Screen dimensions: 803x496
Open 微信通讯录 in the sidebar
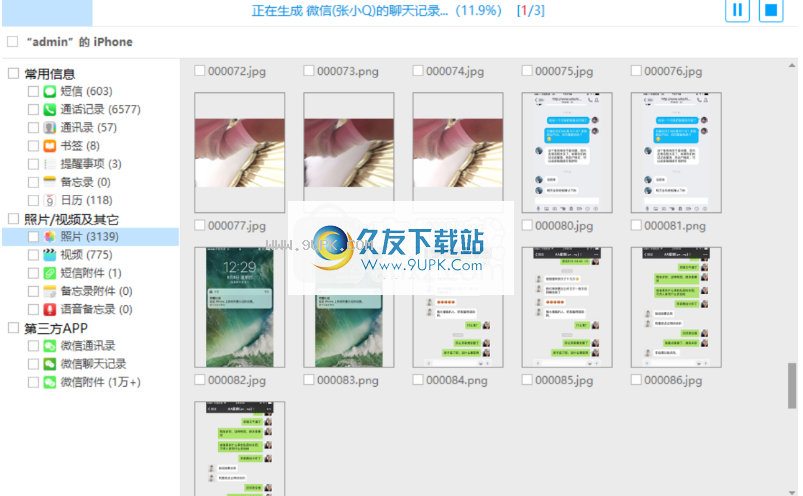(88, 346)
